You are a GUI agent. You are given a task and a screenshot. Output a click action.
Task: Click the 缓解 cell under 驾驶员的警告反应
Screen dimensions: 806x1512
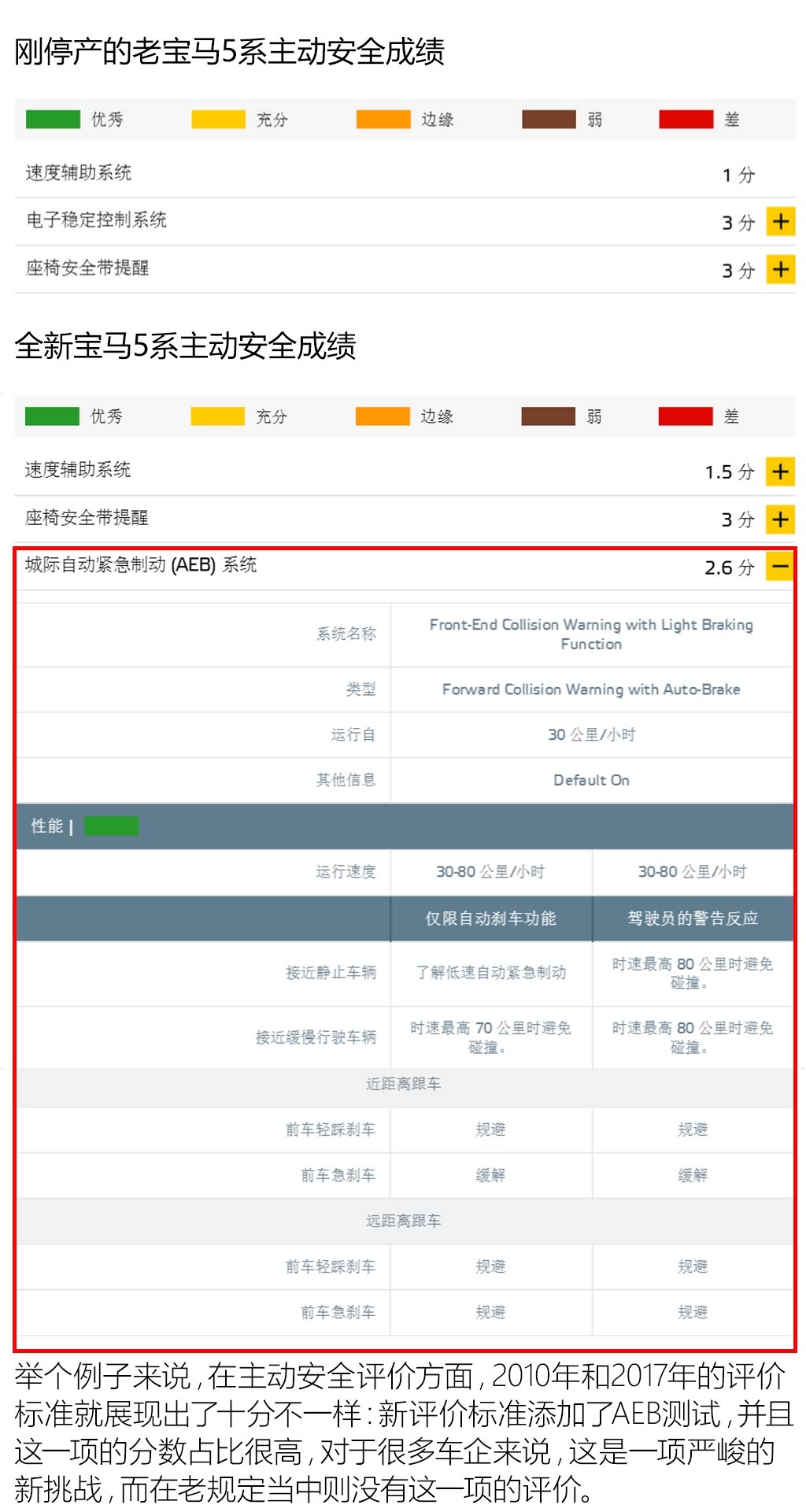693,1176
